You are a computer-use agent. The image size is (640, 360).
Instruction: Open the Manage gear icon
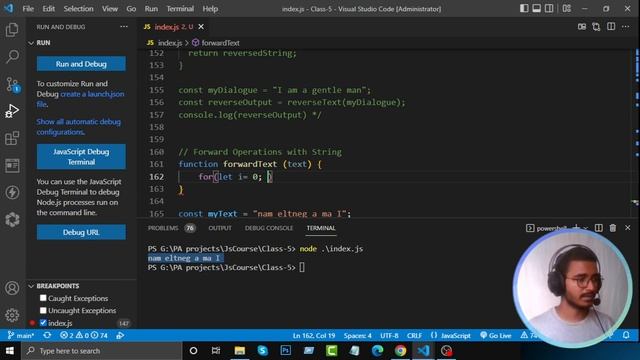[12, 315]
